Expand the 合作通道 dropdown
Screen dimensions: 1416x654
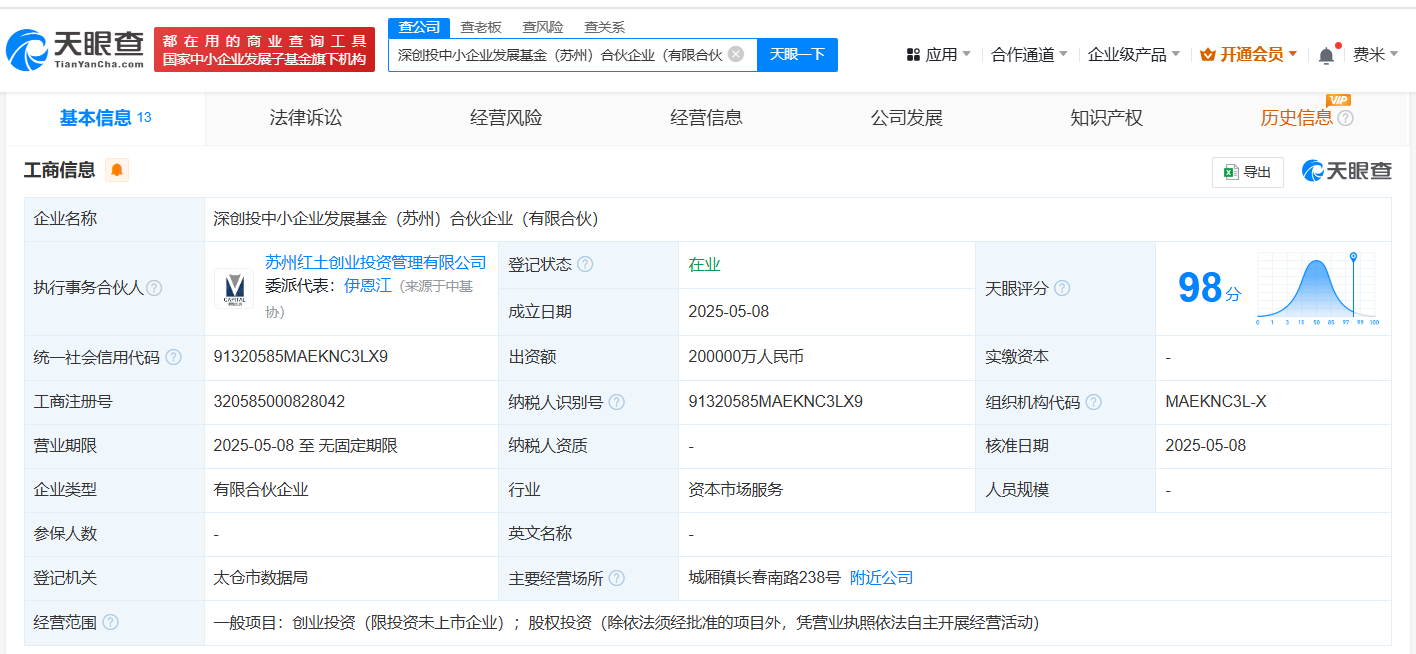click(1029, 54)
